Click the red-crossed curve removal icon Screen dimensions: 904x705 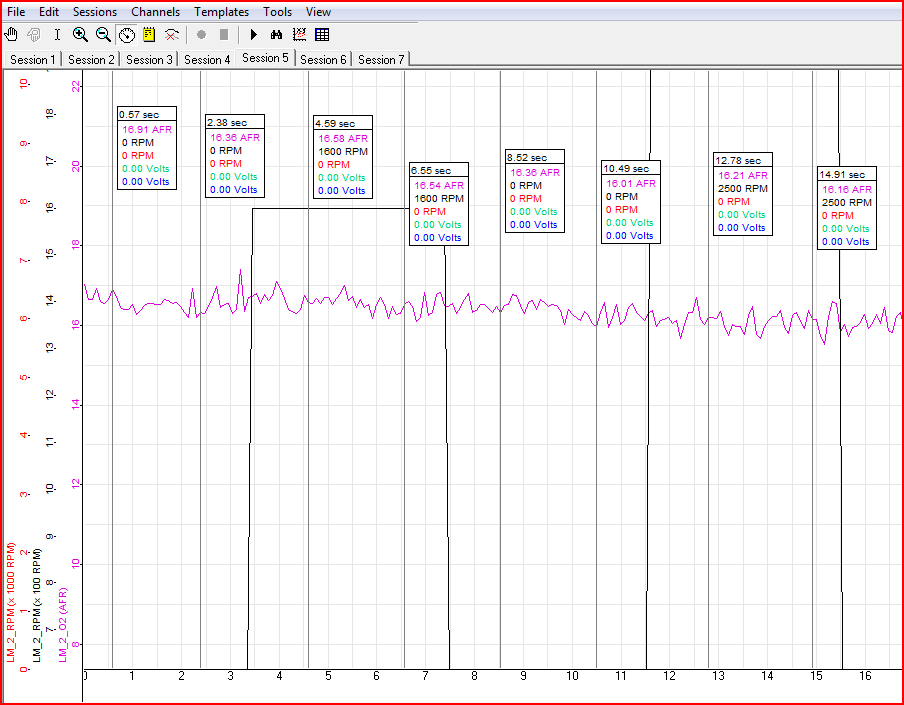click(x=172, y=35)
